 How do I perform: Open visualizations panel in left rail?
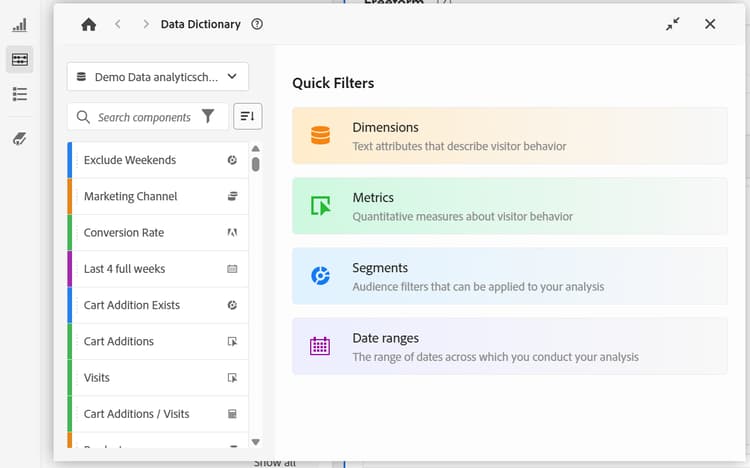click(20, 25)
